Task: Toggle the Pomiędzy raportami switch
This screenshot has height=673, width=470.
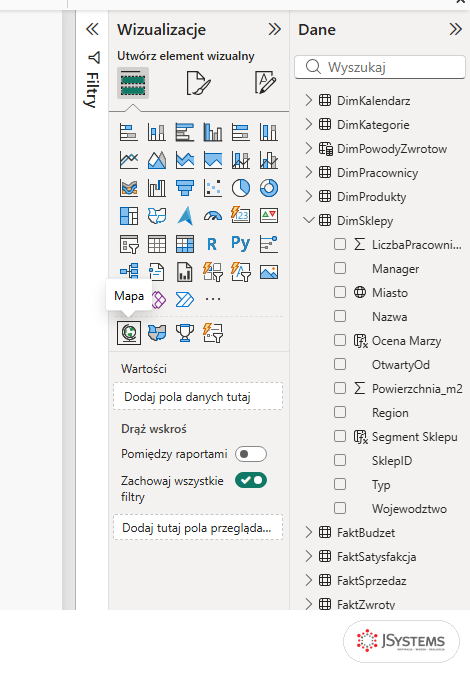Action: pos(251,454)
